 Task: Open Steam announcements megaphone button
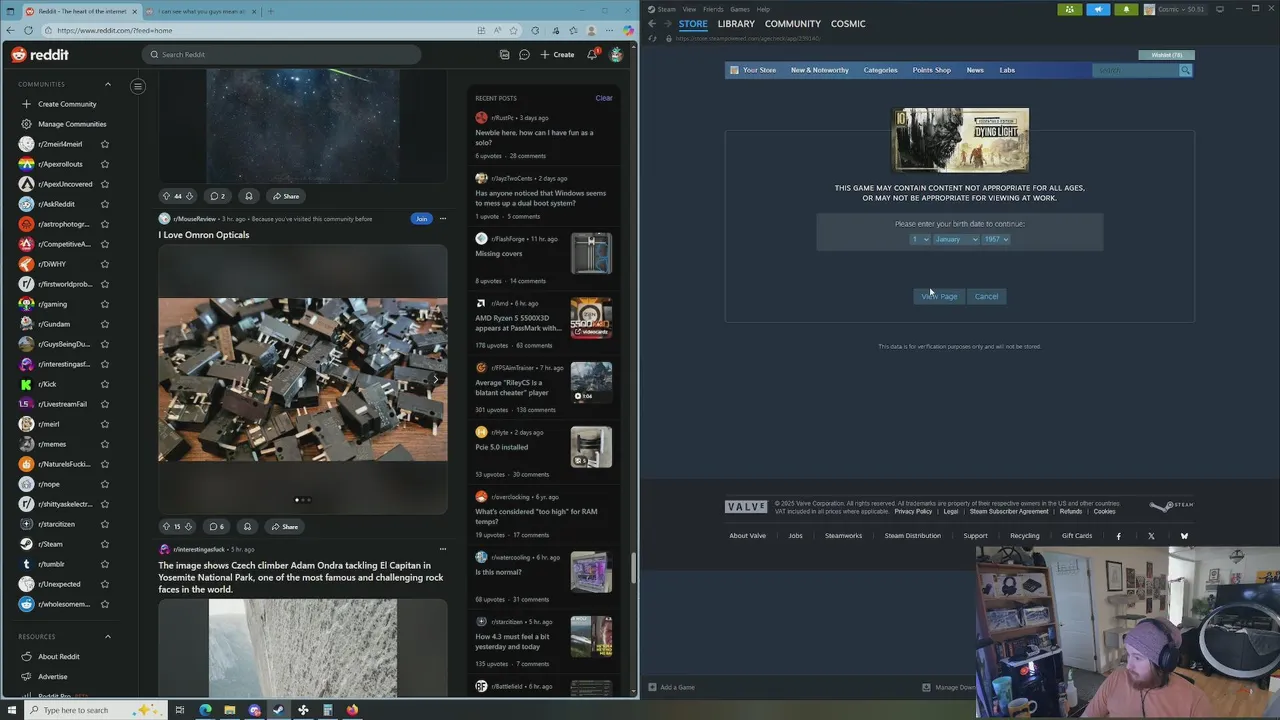[1098, 9]
